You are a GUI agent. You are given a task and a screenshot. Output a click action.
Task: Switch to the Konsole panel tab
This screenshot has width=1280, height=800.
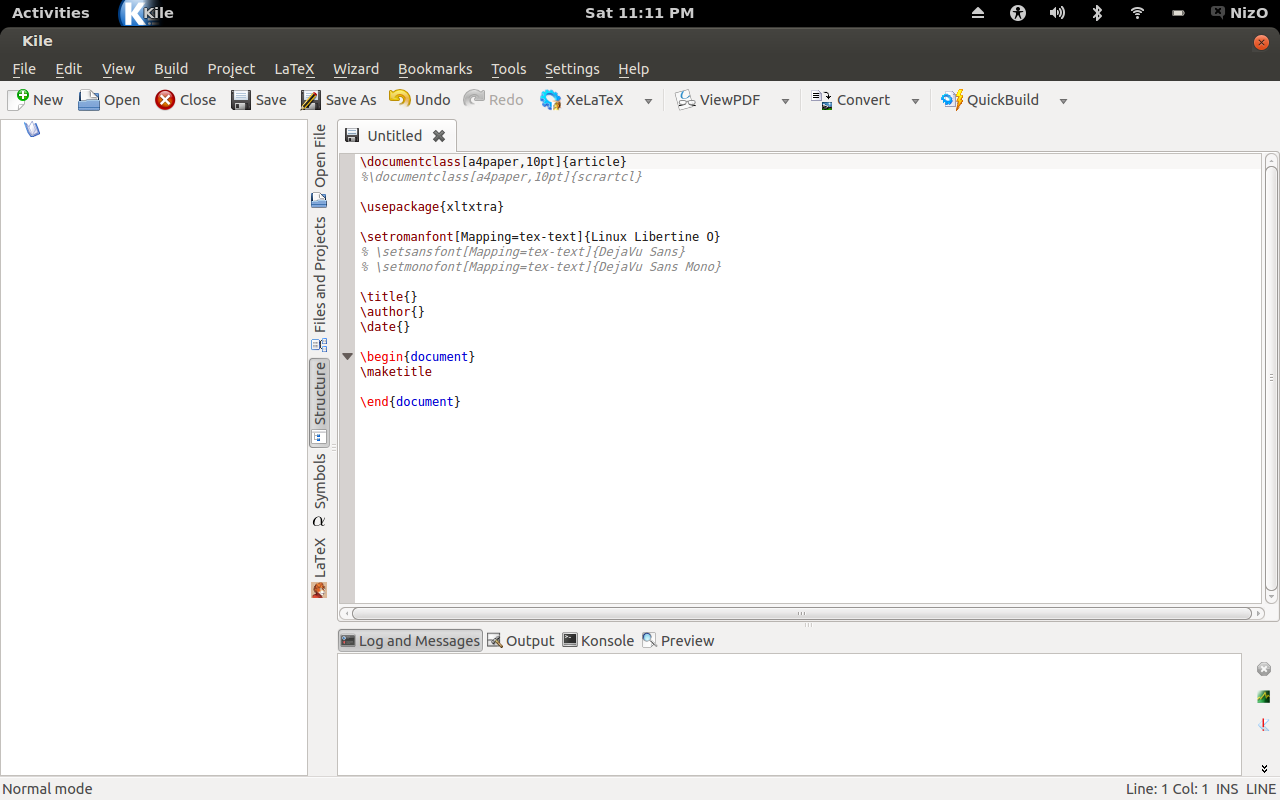pyautogui.click(x=598, y=641)
